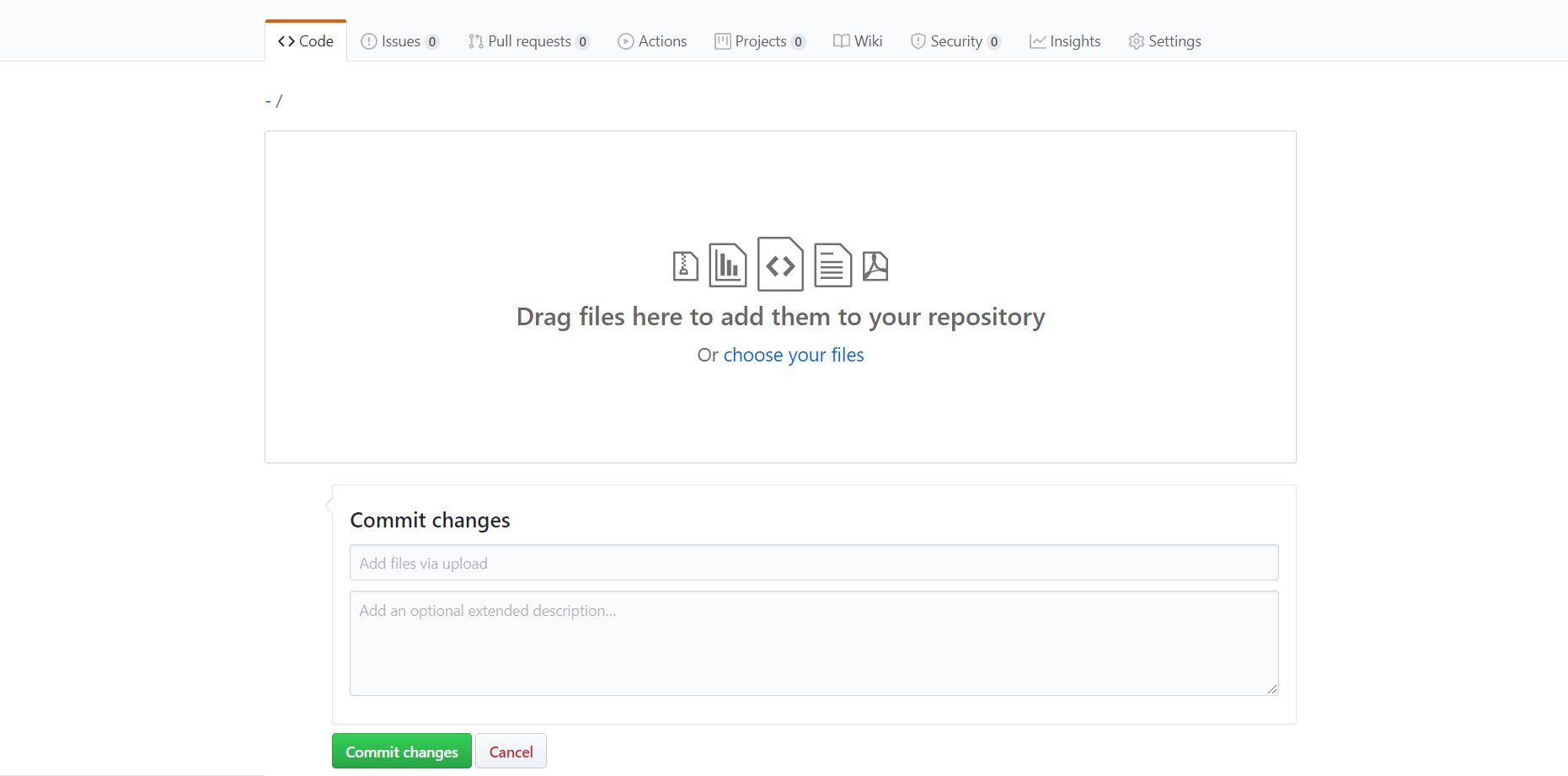Click the bar chart document icon
This screenshot has height=776, width=1568.
point(728,264)
